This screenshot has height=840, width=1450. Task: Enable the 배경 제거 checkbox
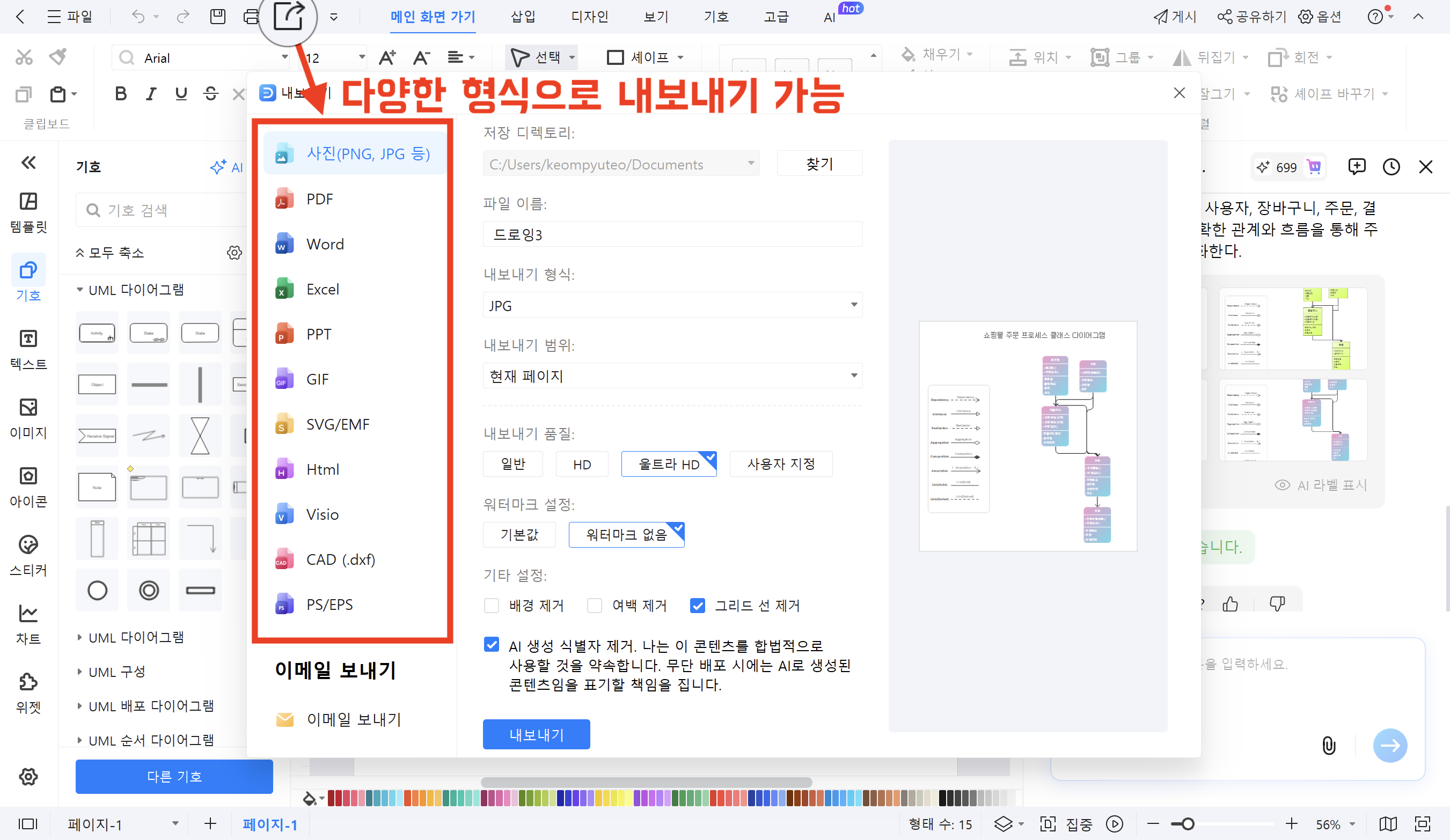492,606
